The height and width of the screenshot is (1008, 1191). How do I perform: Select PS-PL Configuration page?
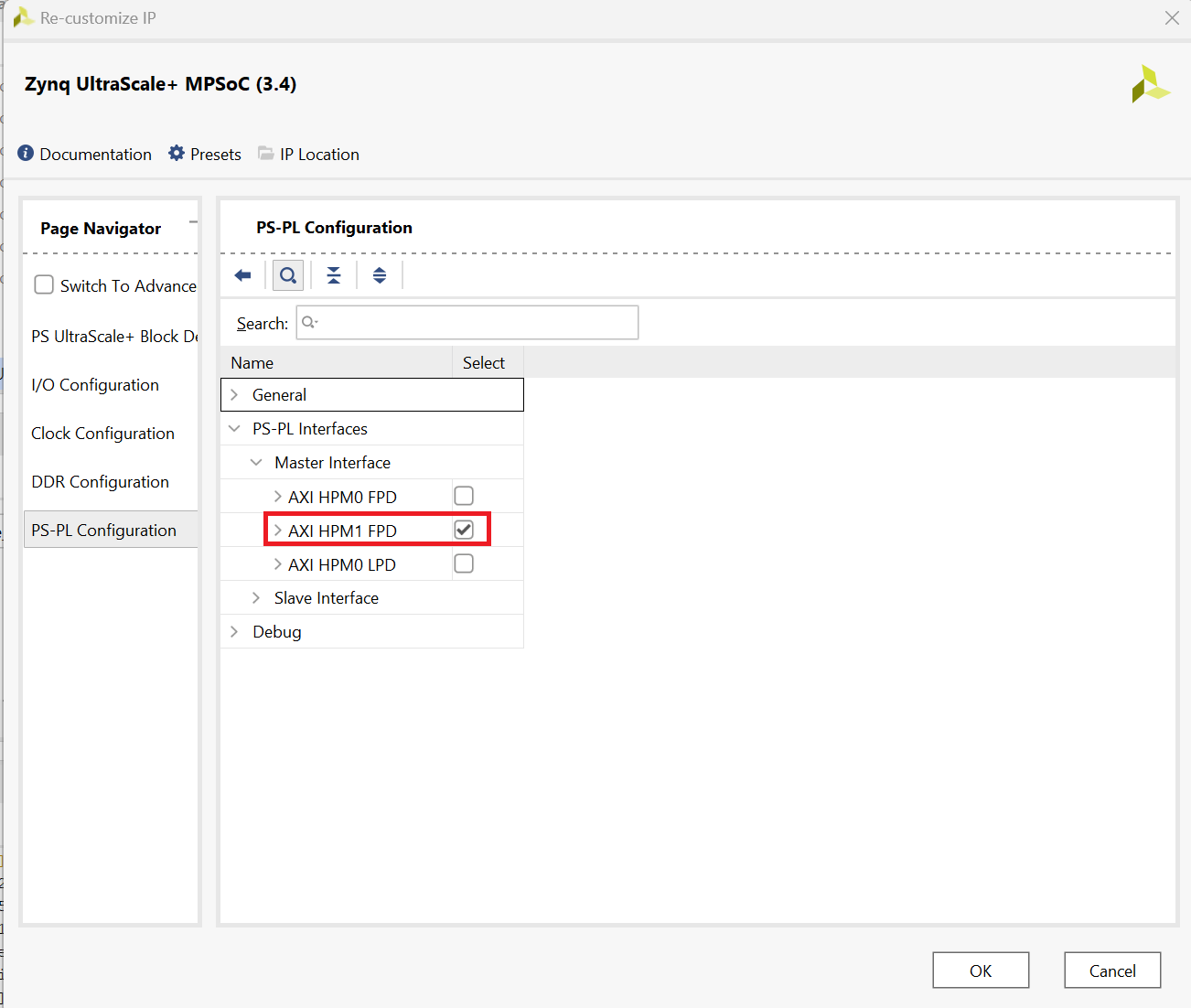click(x=111, y=530)
